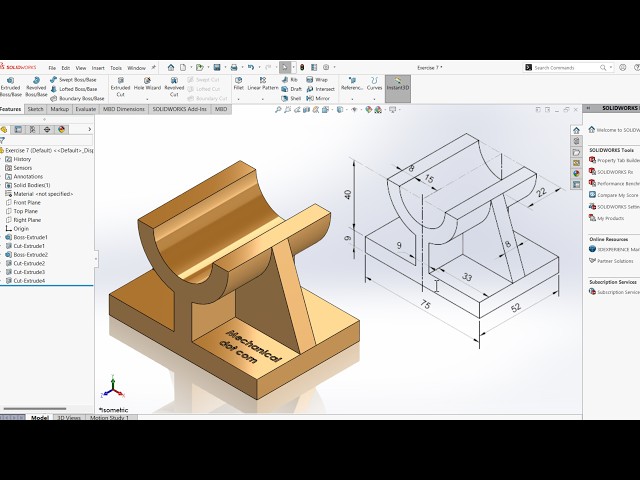Click the Undo icon
Image resolution: width=640 pixels, height=480 pixels.
click(251, 67)
